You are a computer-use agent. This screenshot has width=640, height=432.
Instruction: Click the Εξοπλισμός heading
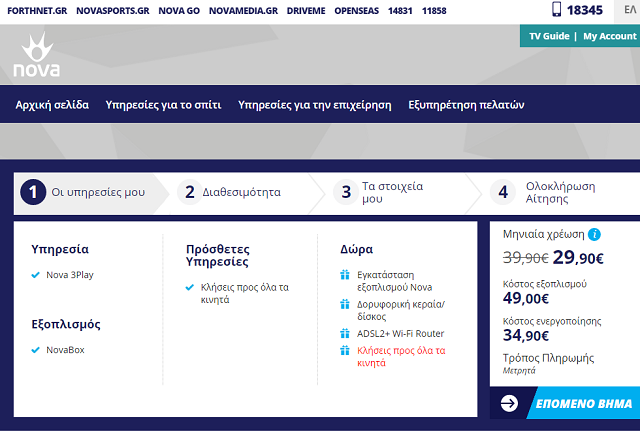click(x=66, y=324)
